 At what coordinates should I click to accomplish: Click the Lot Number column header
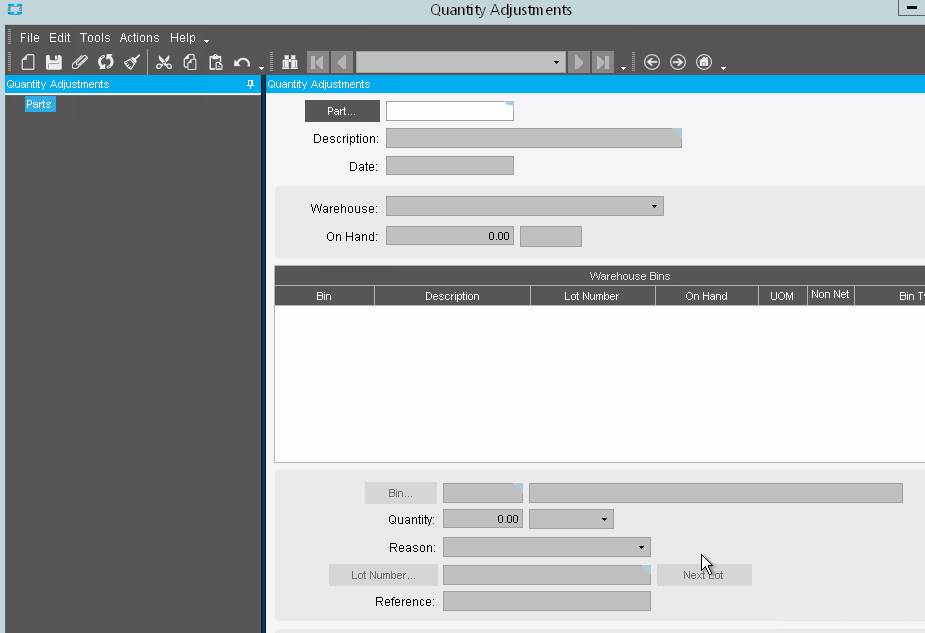[592, 296]
